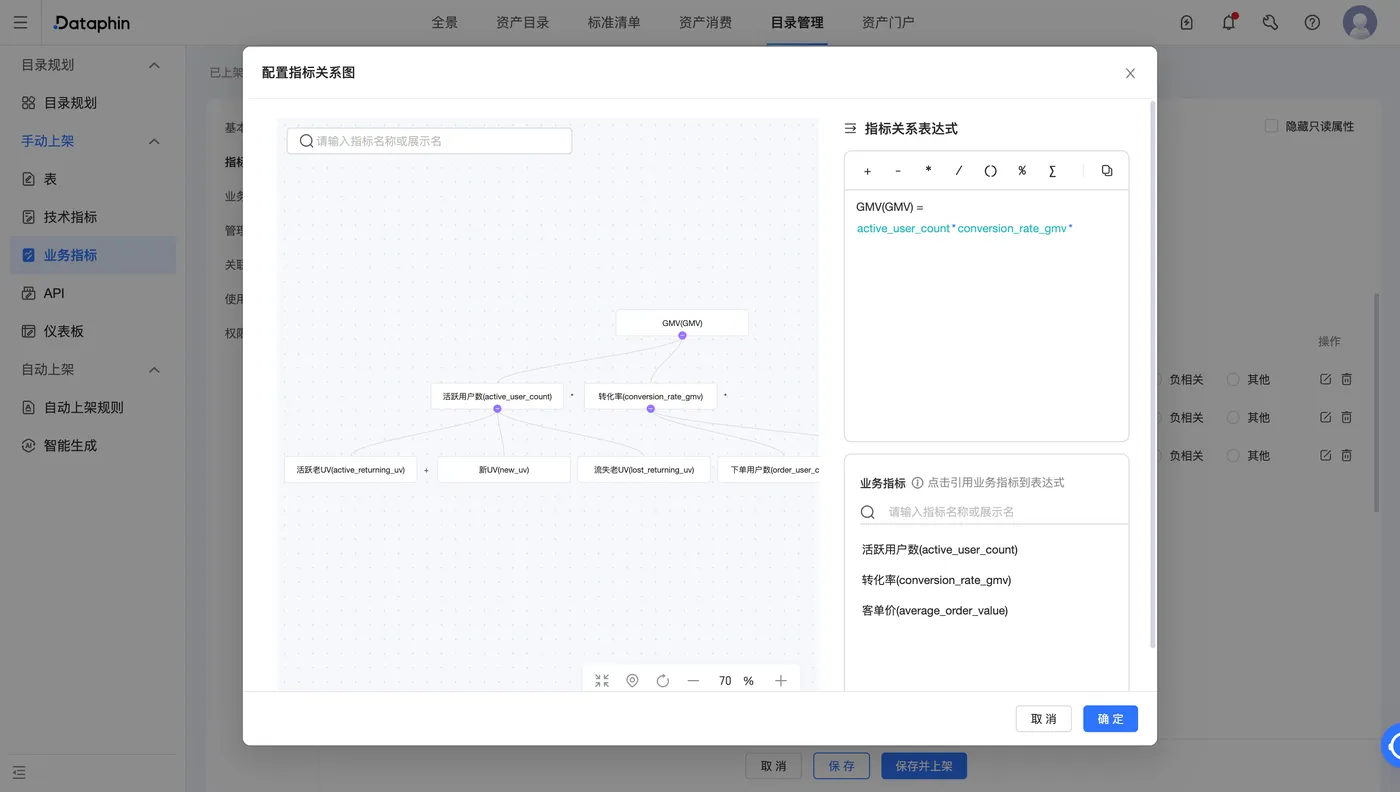
Task: Toggle the purple dot under the 活跃用户数 node
Action: (x=497, y=409)
